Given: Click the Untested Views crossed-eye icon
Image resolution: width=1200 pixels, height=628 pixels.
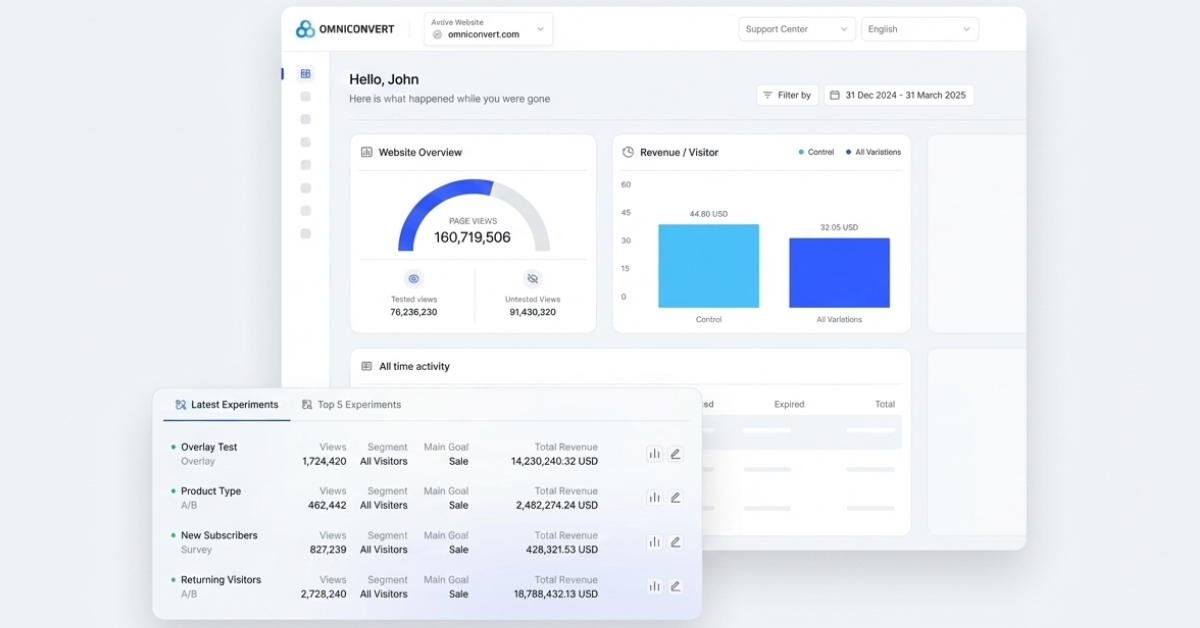Looking at the screenshot, I should point(532,279).
